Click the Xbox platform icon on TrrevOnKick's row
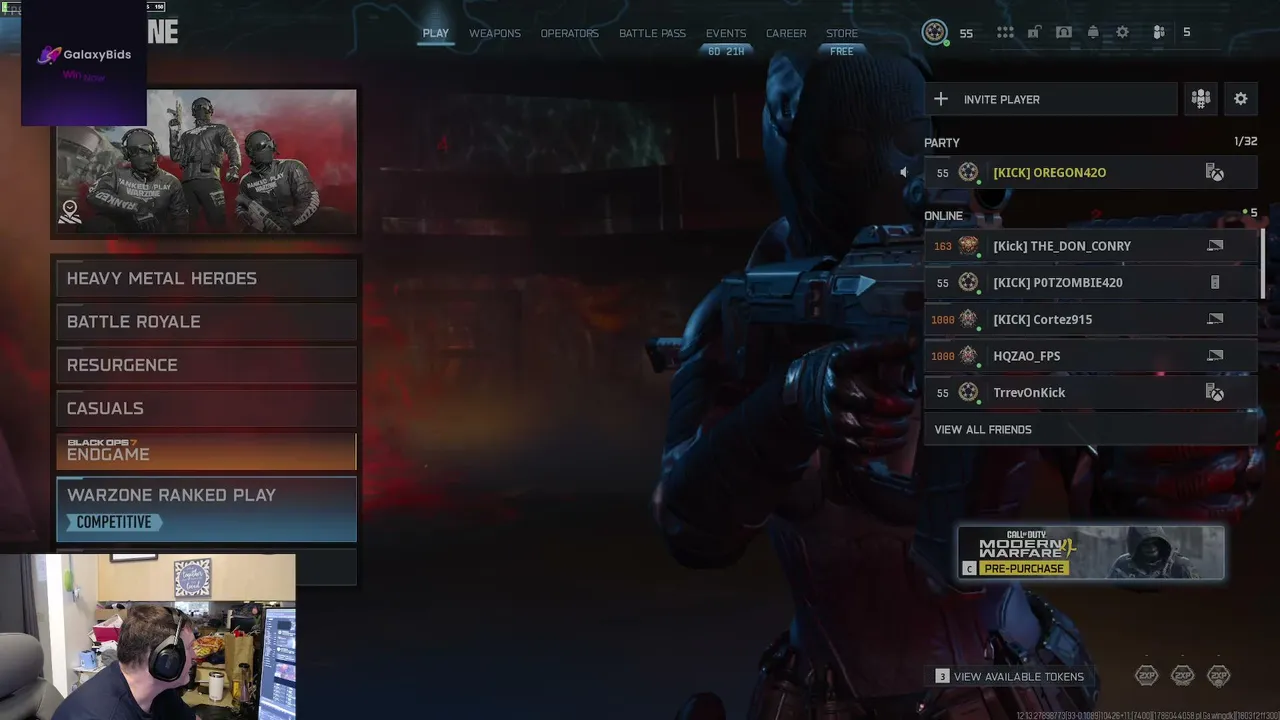The image size is (1280, 720). (x=1215, y=393)
